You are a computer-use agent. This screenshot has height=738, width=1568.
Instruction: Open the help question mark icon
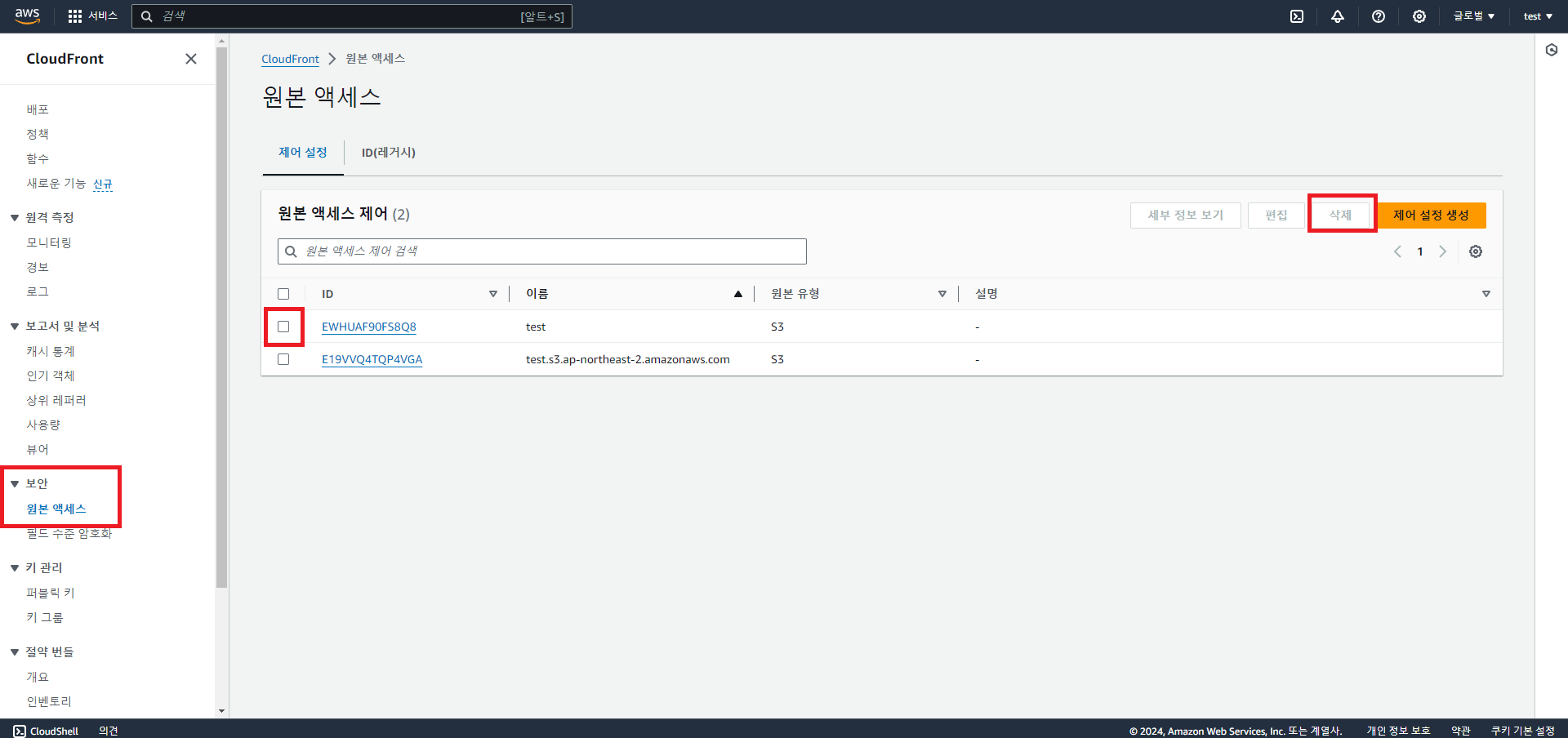click(x=1379, y=16)
